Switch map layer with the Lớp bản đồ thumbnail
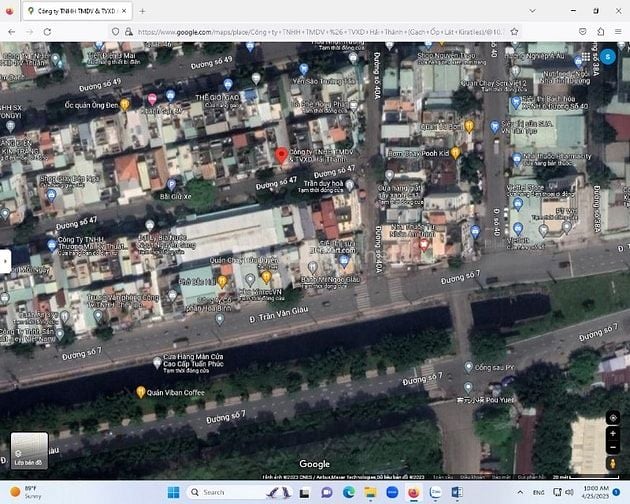 29,451
